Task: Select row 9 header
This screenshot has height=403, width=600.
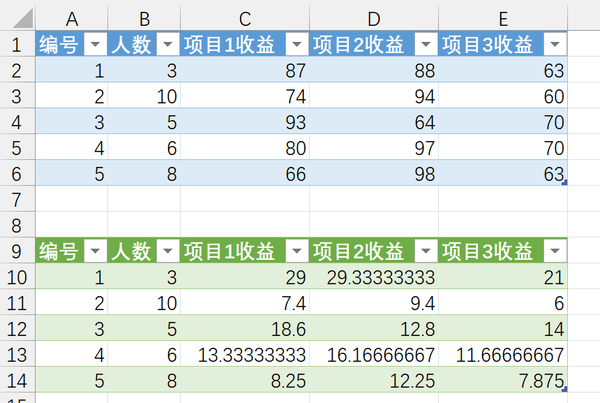Action: coord(17,251)
